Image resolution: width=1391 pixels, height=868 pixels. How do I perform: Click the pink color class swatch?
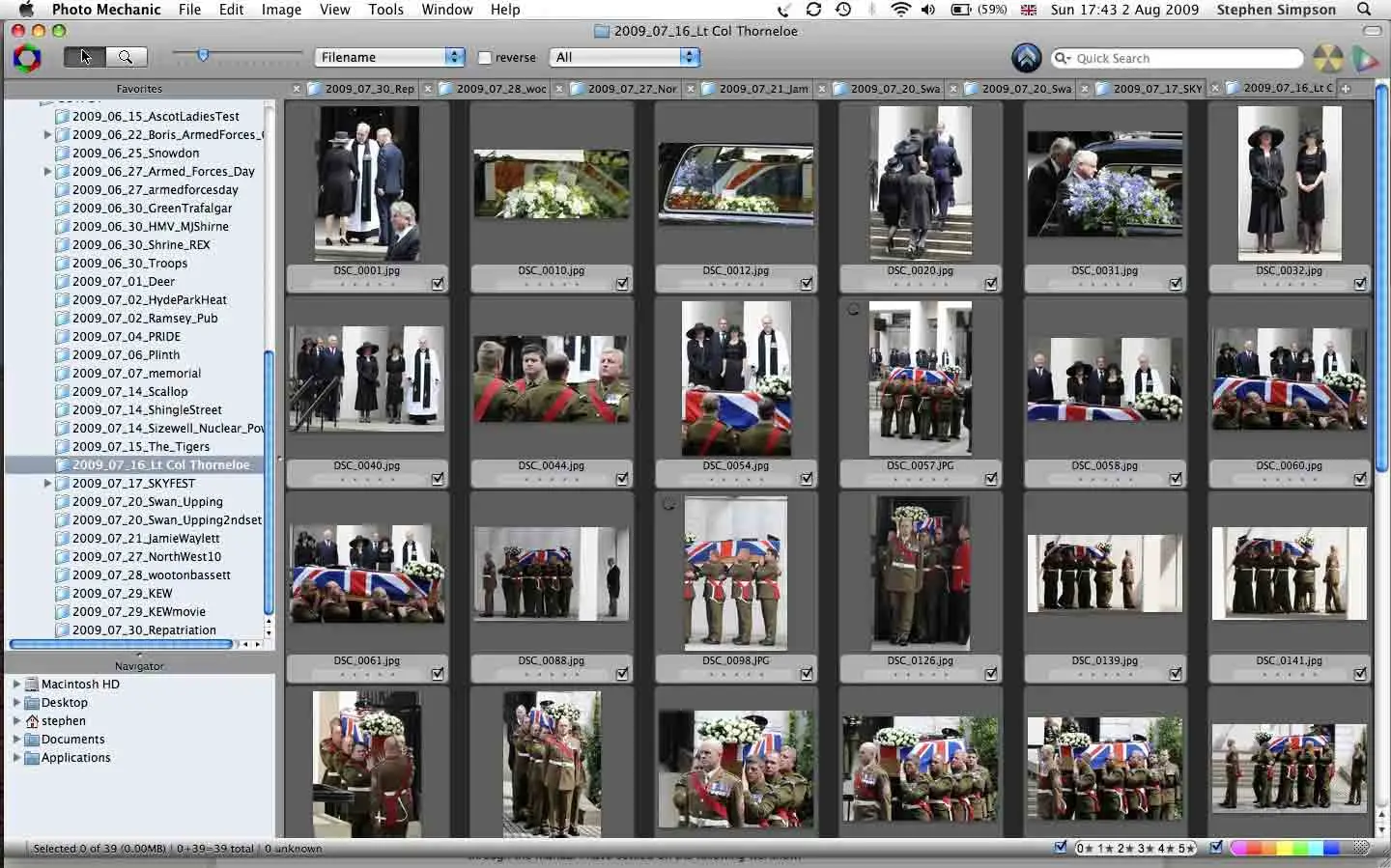pos(1241,849)
